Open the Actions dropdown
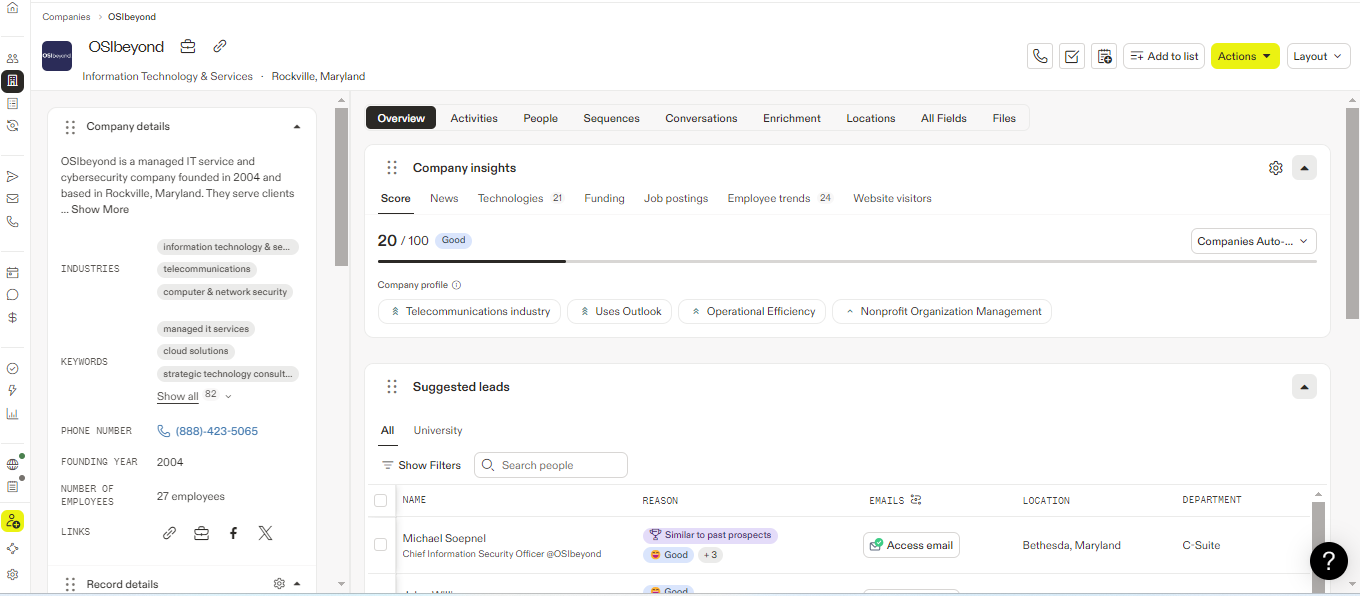The width and height of the screenshot is (1360, 596). pyautogui.click(x=1245, y=57)
